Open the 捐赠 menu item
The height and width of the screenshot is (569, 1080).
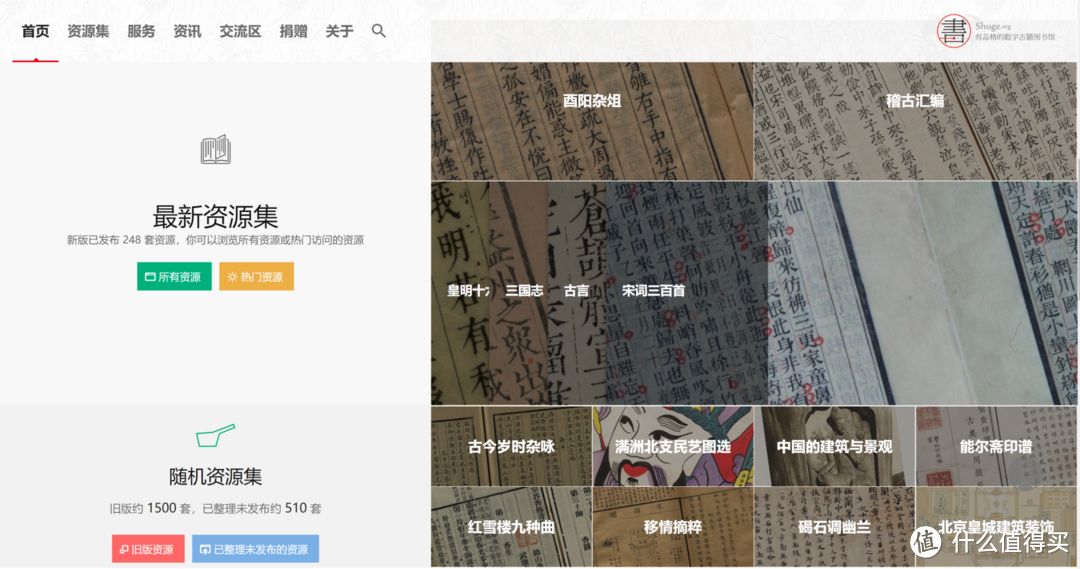pos(293,31)
